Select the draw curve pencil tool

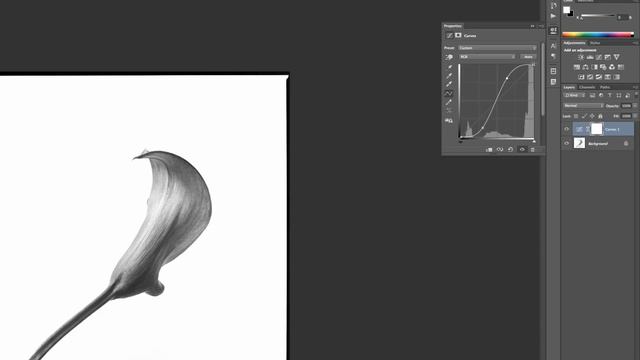pyautogui.click(x=449, y=102)
